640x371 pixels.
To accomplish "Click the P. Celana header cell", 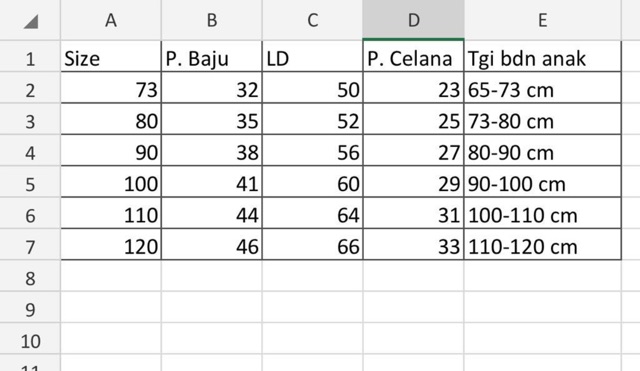I will (x=413, y=57).
